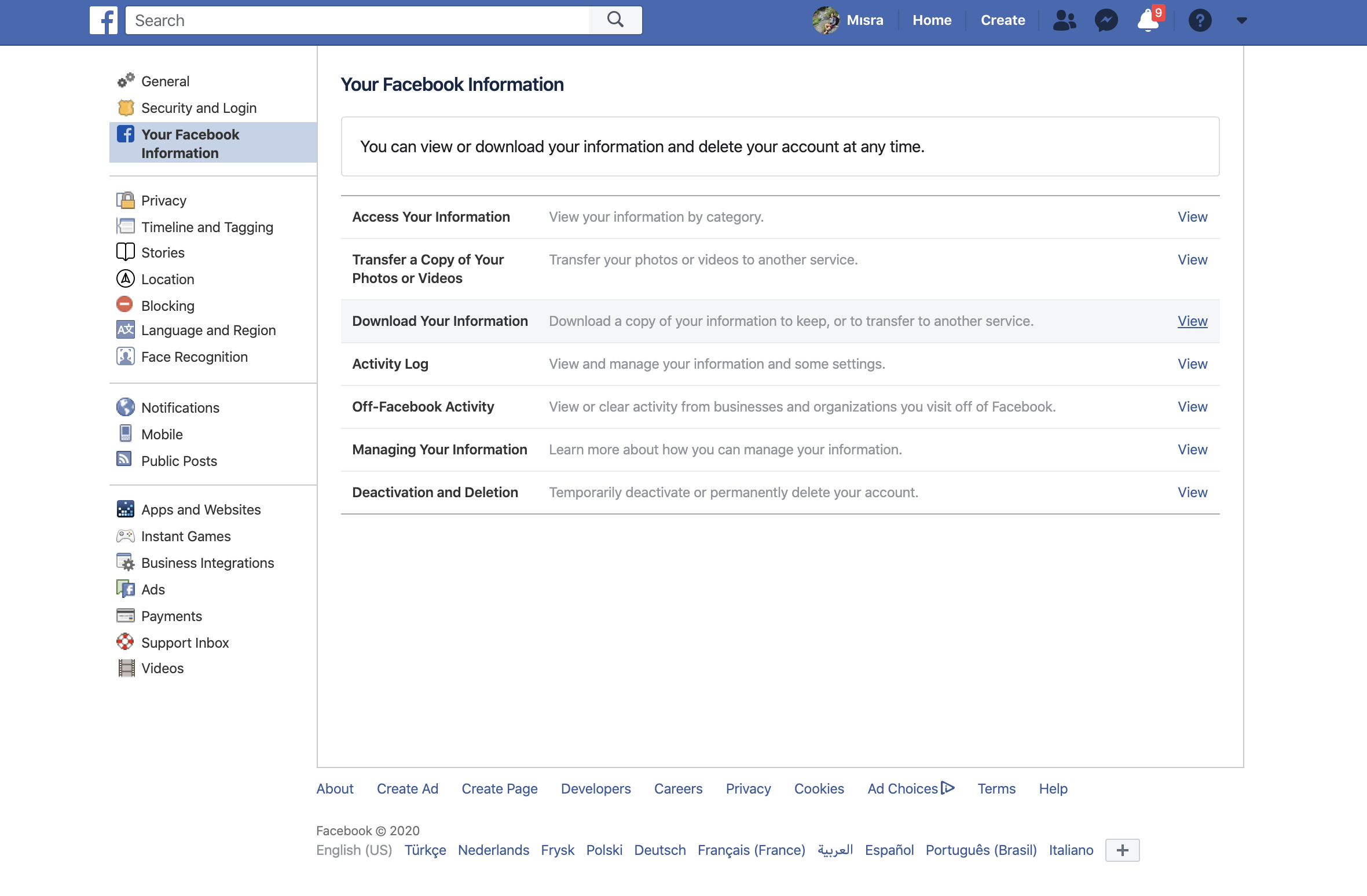Click Careers footer link
Screen dimensions: 1367x896
pos(678,788)
